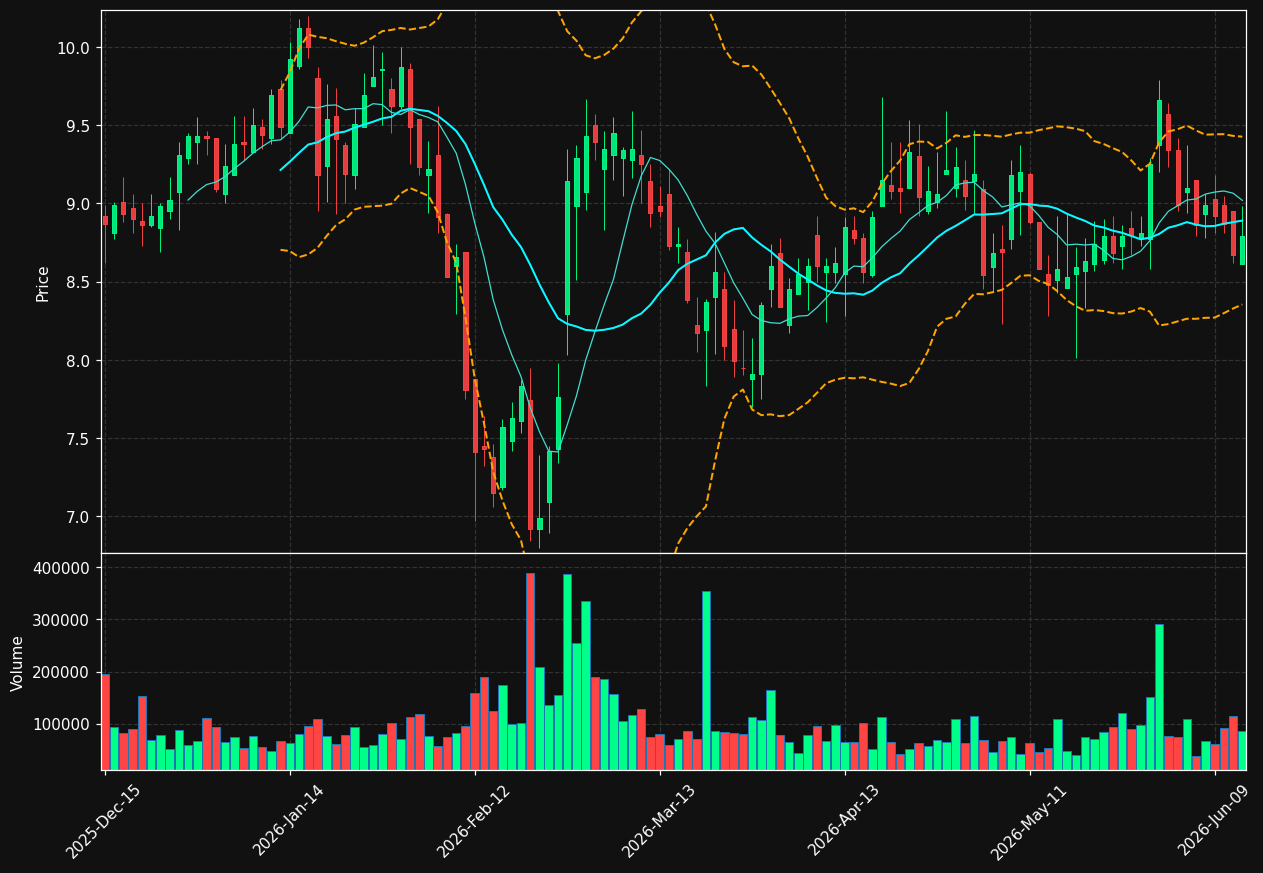Click the 2025-Dec-15 date label
The image size is (1263, 873).
103,821
